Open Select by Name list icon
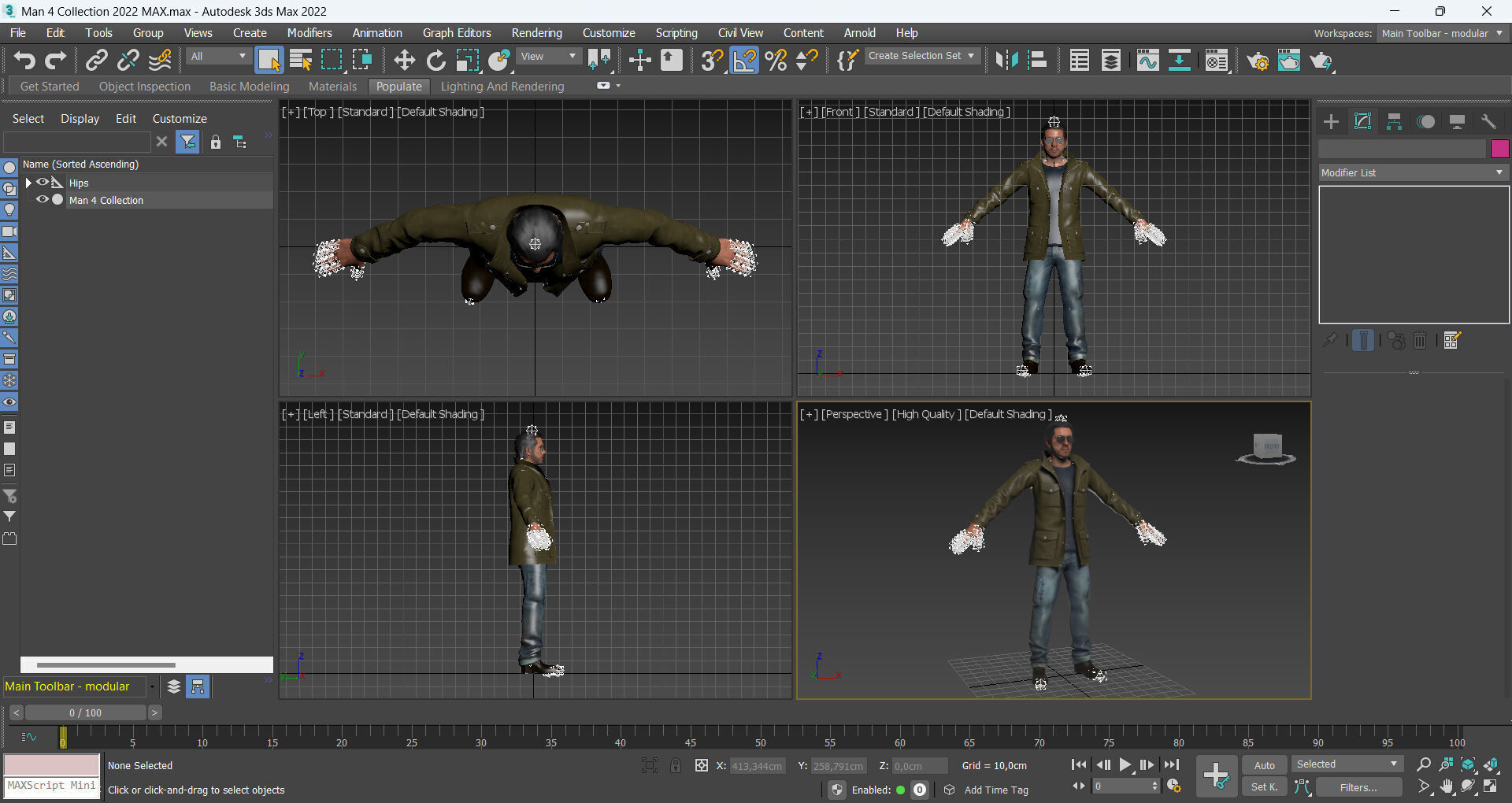This screenshot has width=1512, height=803. tap(301, 61)
